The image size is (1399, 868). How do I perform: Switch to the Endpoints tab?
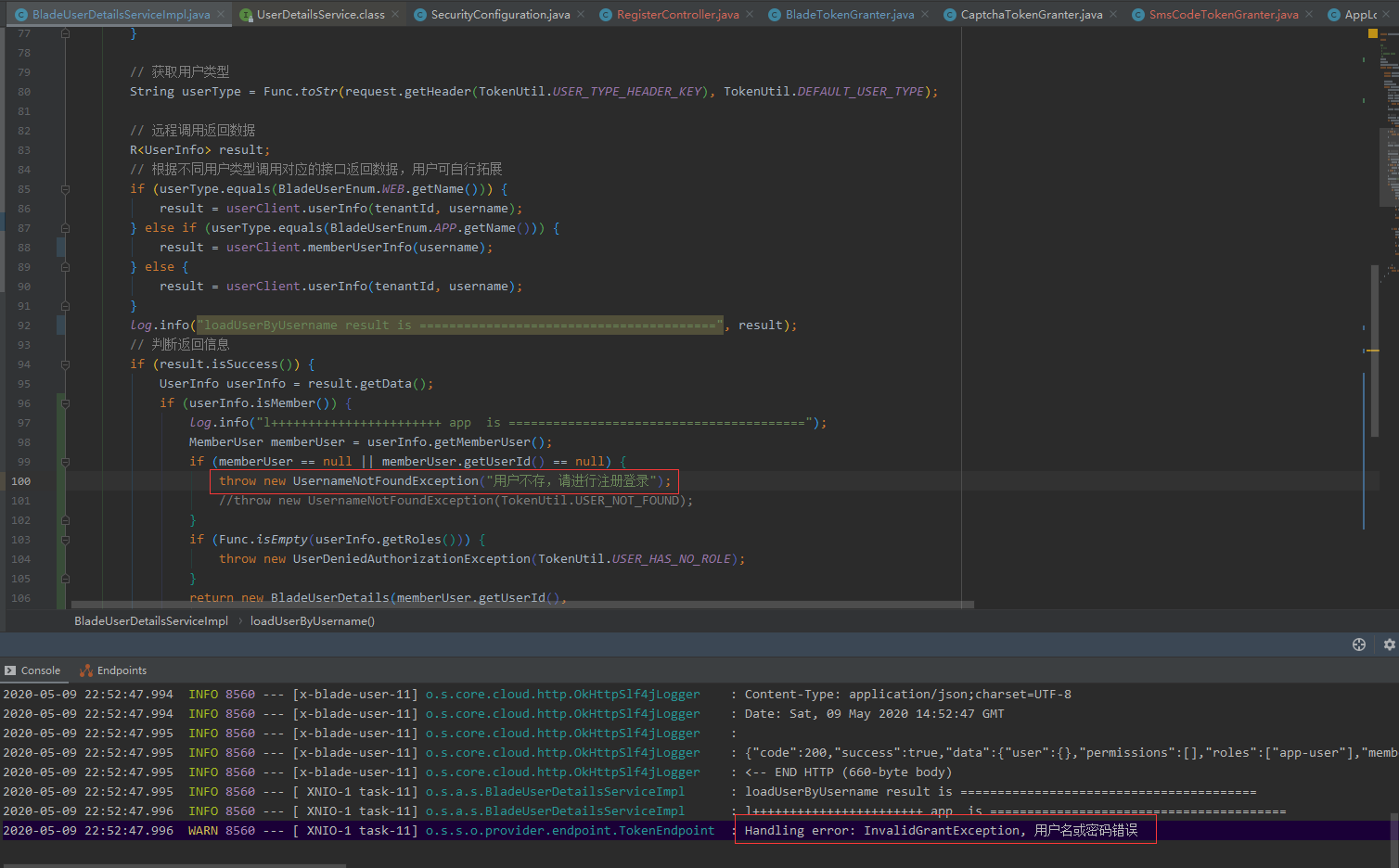(x=113, y=670)
